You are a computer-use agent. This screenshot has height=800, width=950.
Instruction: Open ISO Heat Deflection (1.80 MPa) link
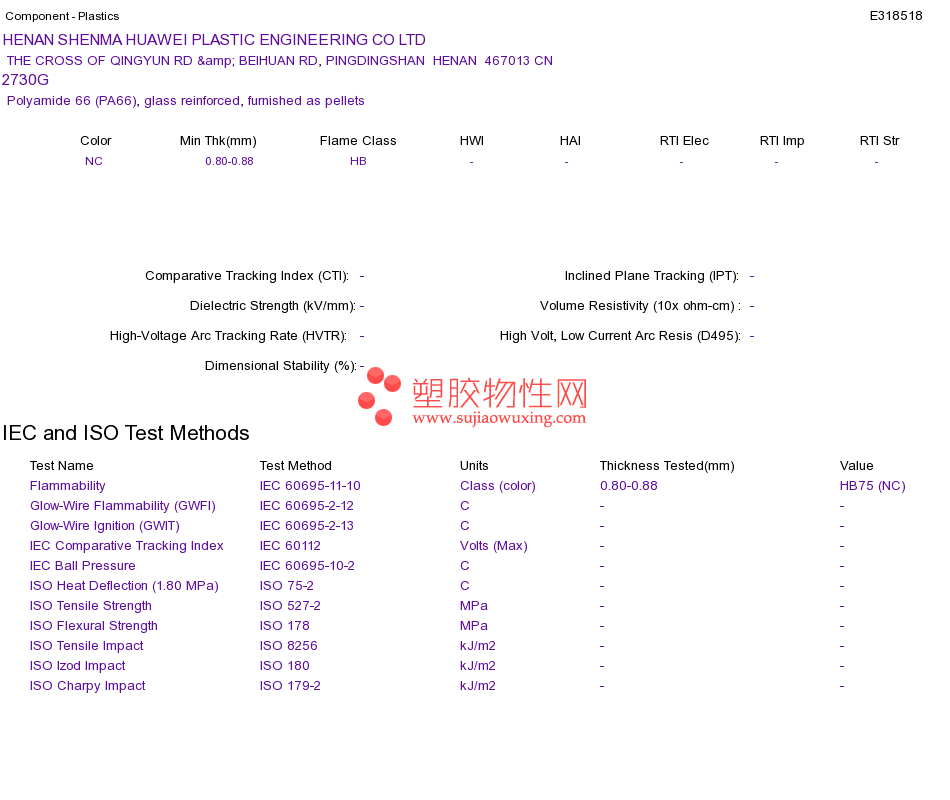coord(124,585)
